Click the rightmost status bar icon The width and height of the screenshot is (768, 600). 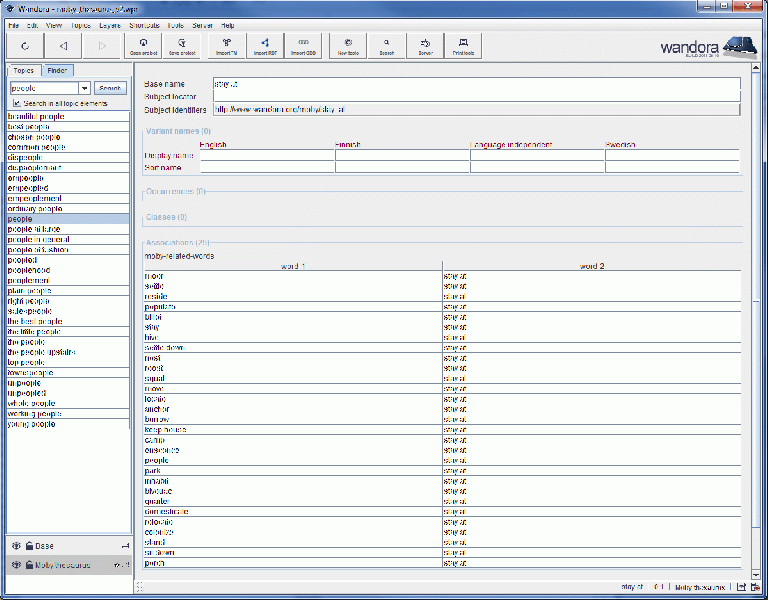pos(756,587)
